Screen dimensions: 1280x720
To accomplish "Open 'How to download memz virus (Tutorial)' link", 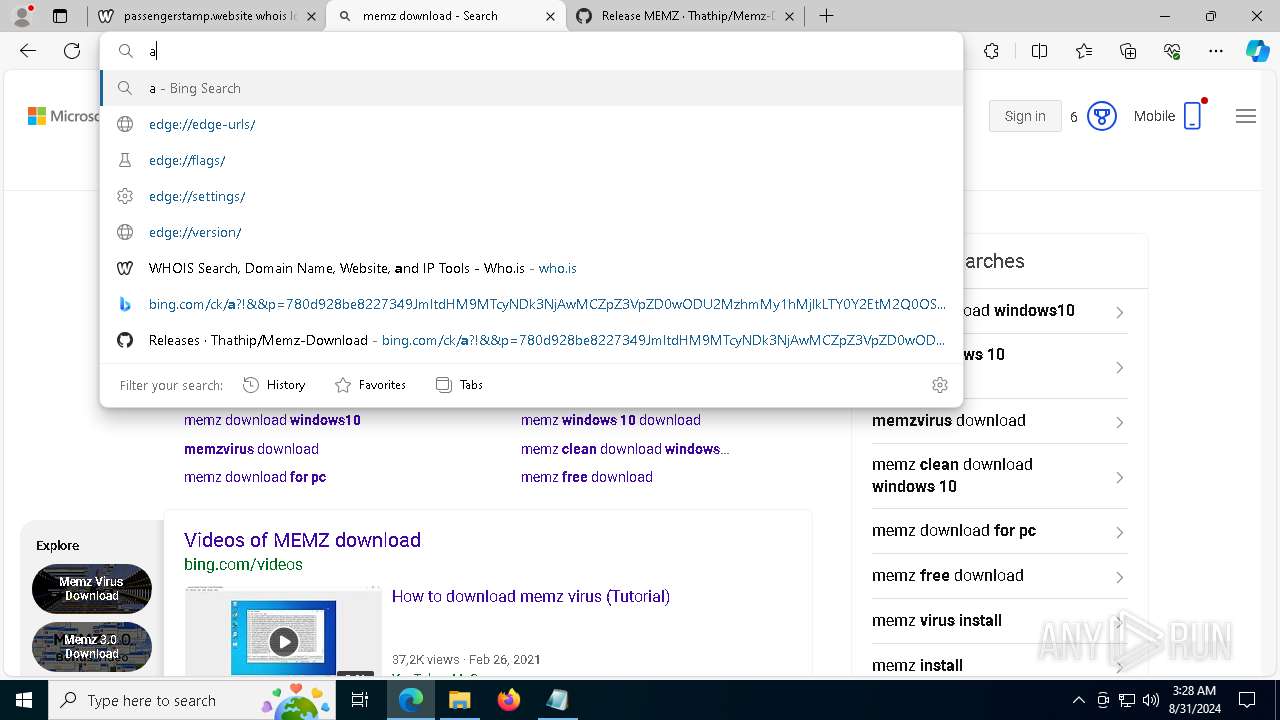I will 531,596.
